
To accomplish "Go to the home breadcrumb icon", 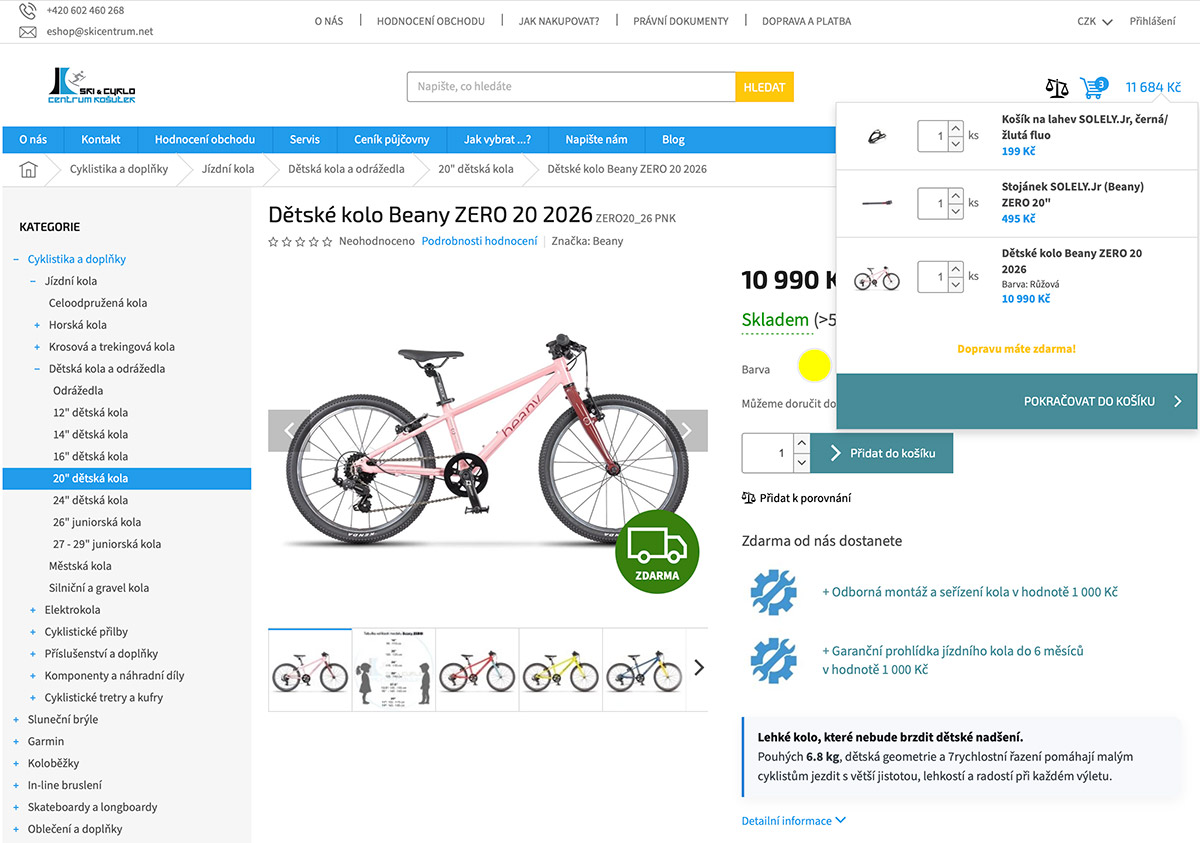I will (28, 169).
